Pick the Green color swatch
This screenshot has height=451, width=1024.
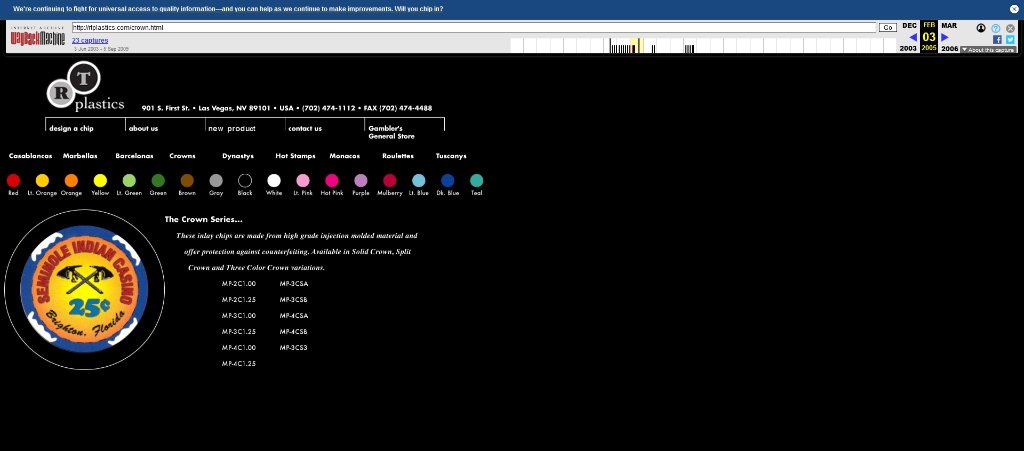(158, 181)
